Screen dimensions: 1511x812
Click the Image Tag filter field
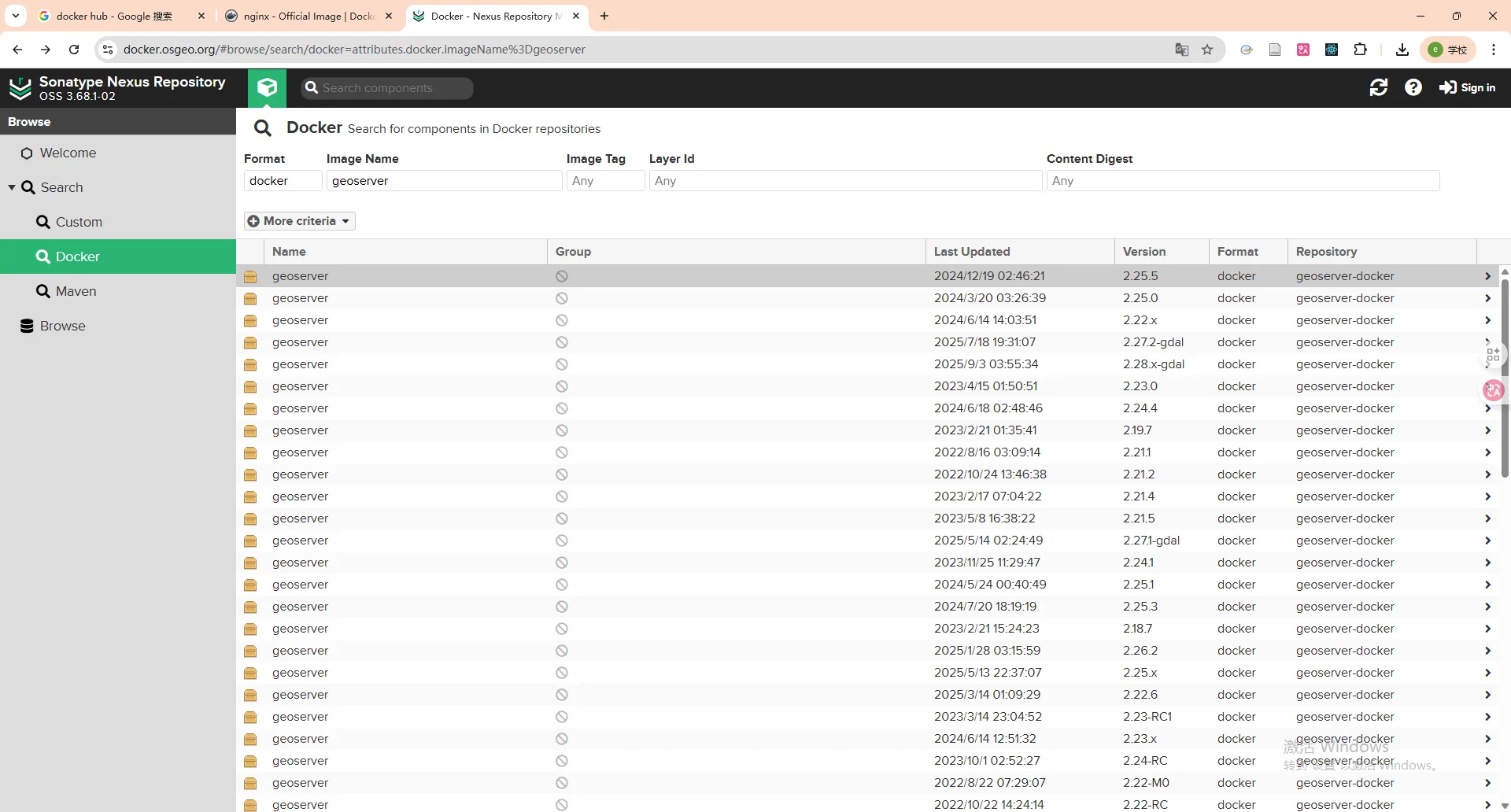[x=604, y=181]
